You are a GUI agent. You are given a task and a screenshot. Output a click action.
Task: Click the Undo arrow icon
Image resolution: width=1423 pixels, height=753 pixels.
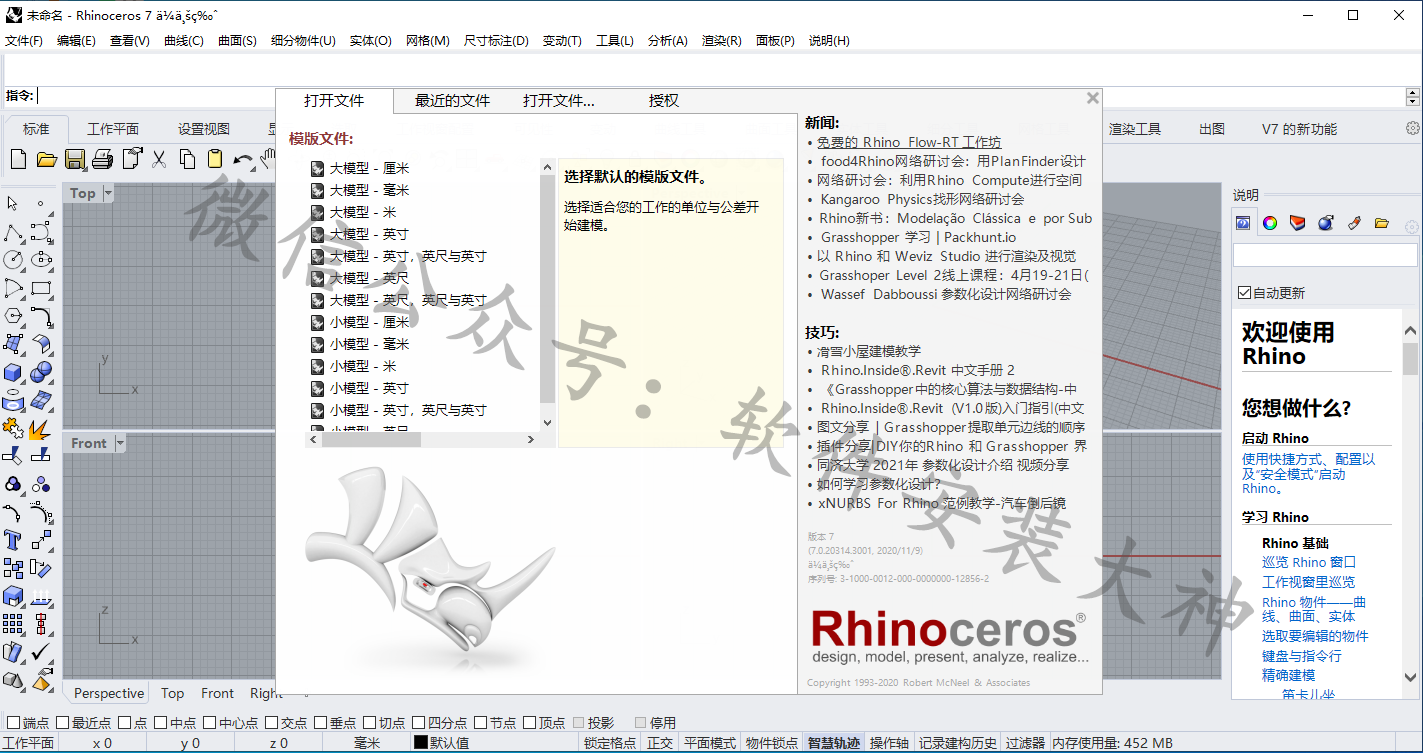243,159
